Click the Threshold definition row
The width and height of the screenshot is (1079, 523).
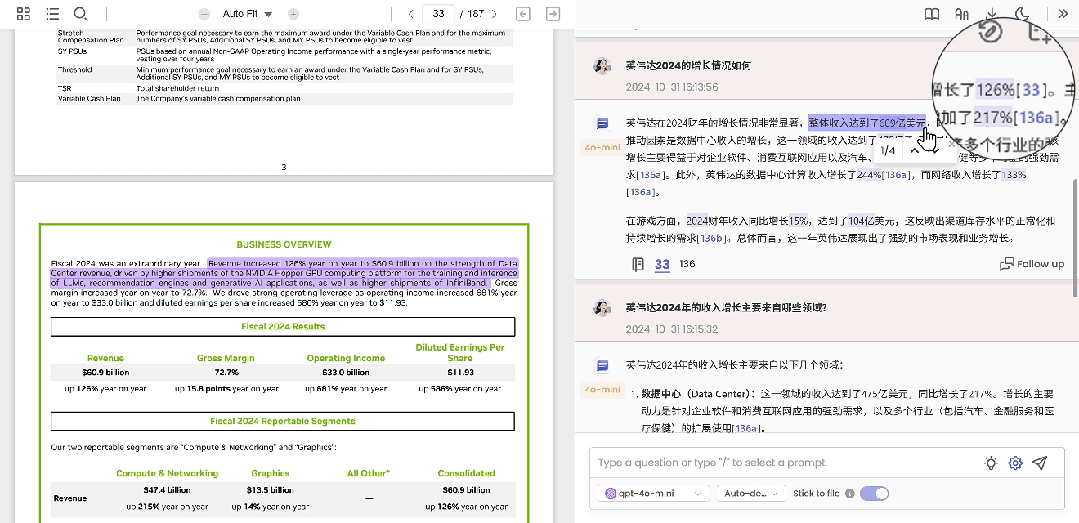point(285,74)
